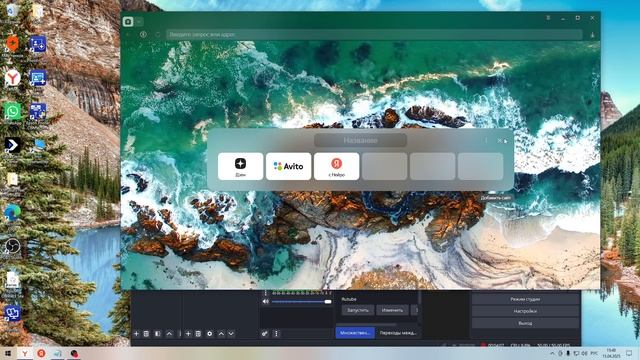Image resolution: width=640 pixels, height=360 pixels.
Task: Remove scene with OBS trash icon
Action: click(x=147, y=333)
